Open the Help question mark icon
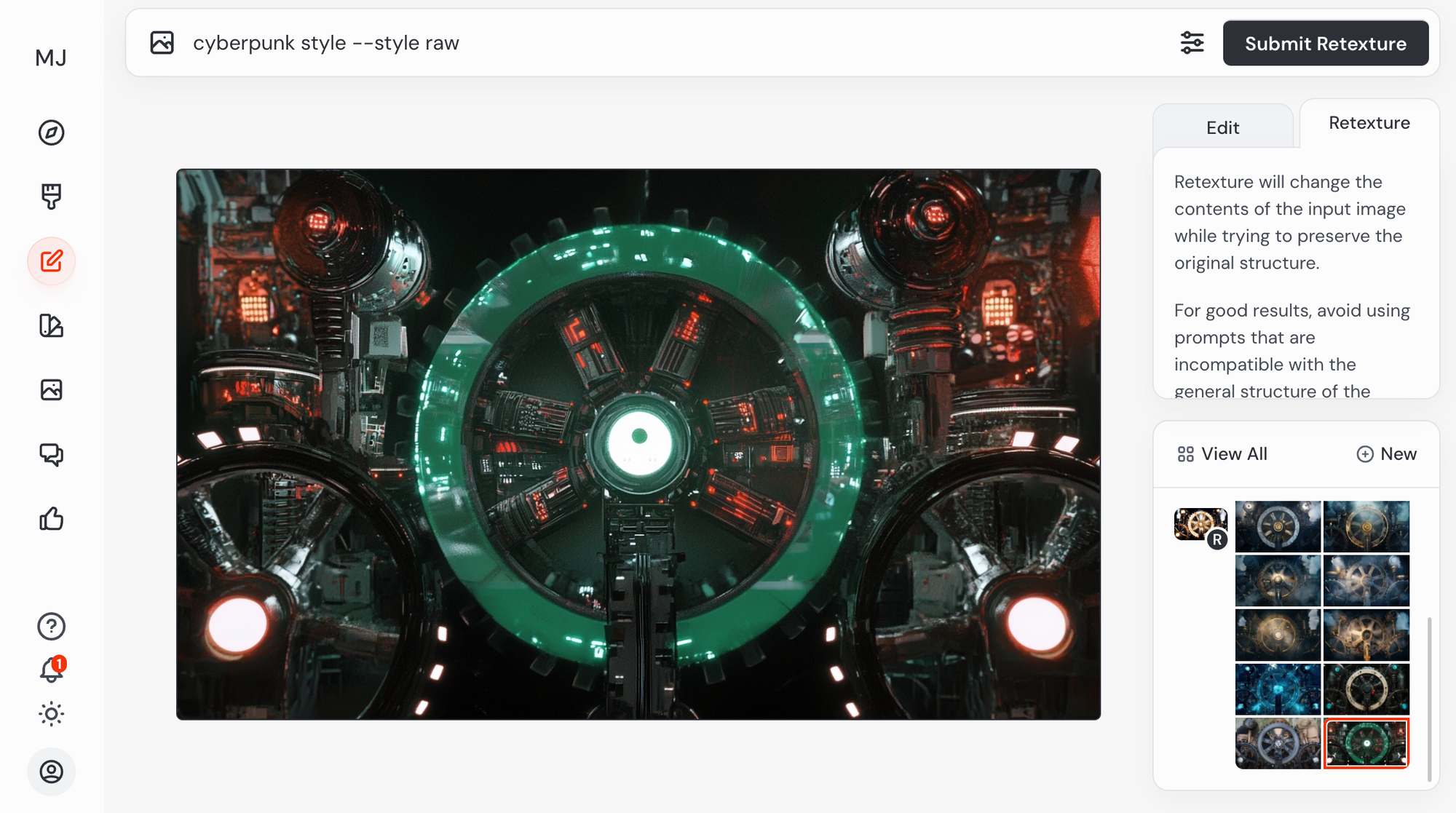Viewport: 1456px width, 813px height. click(x=51, y=626)
